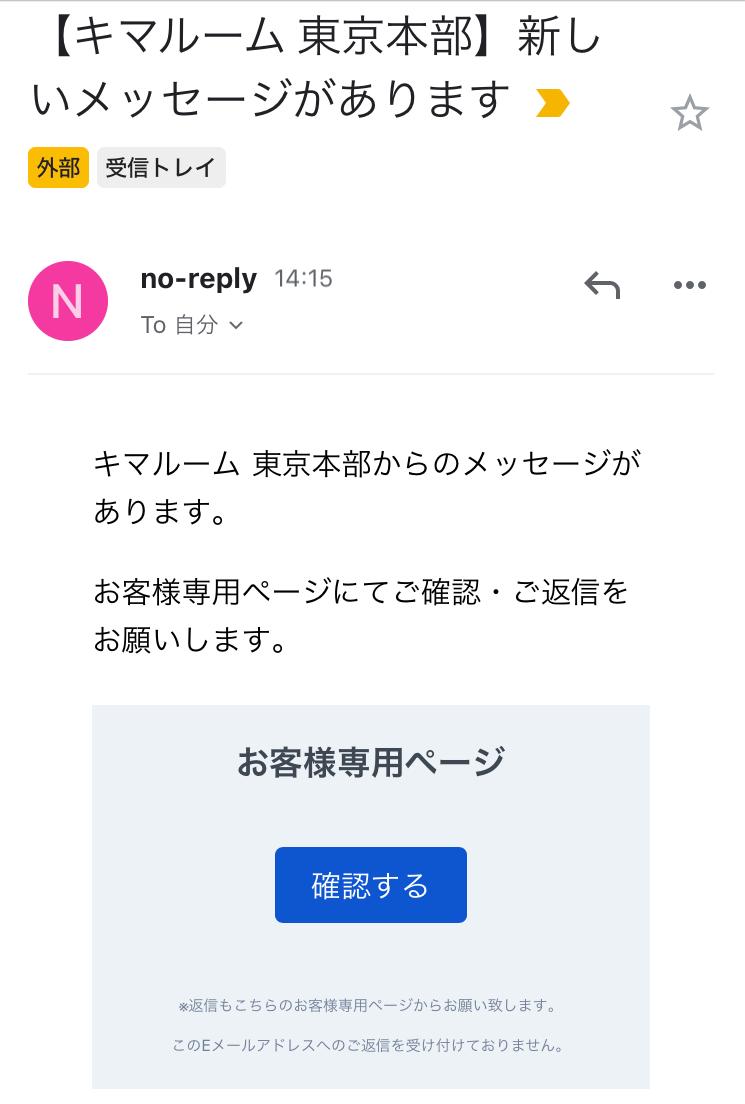Star this email with the star icon

[689, 113]
